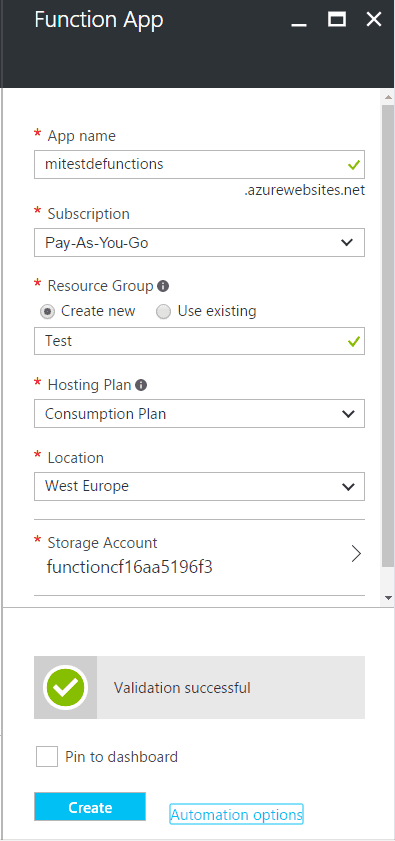Click the green checkmark in App name field
The image size is (395, 841).
point(353,165)
